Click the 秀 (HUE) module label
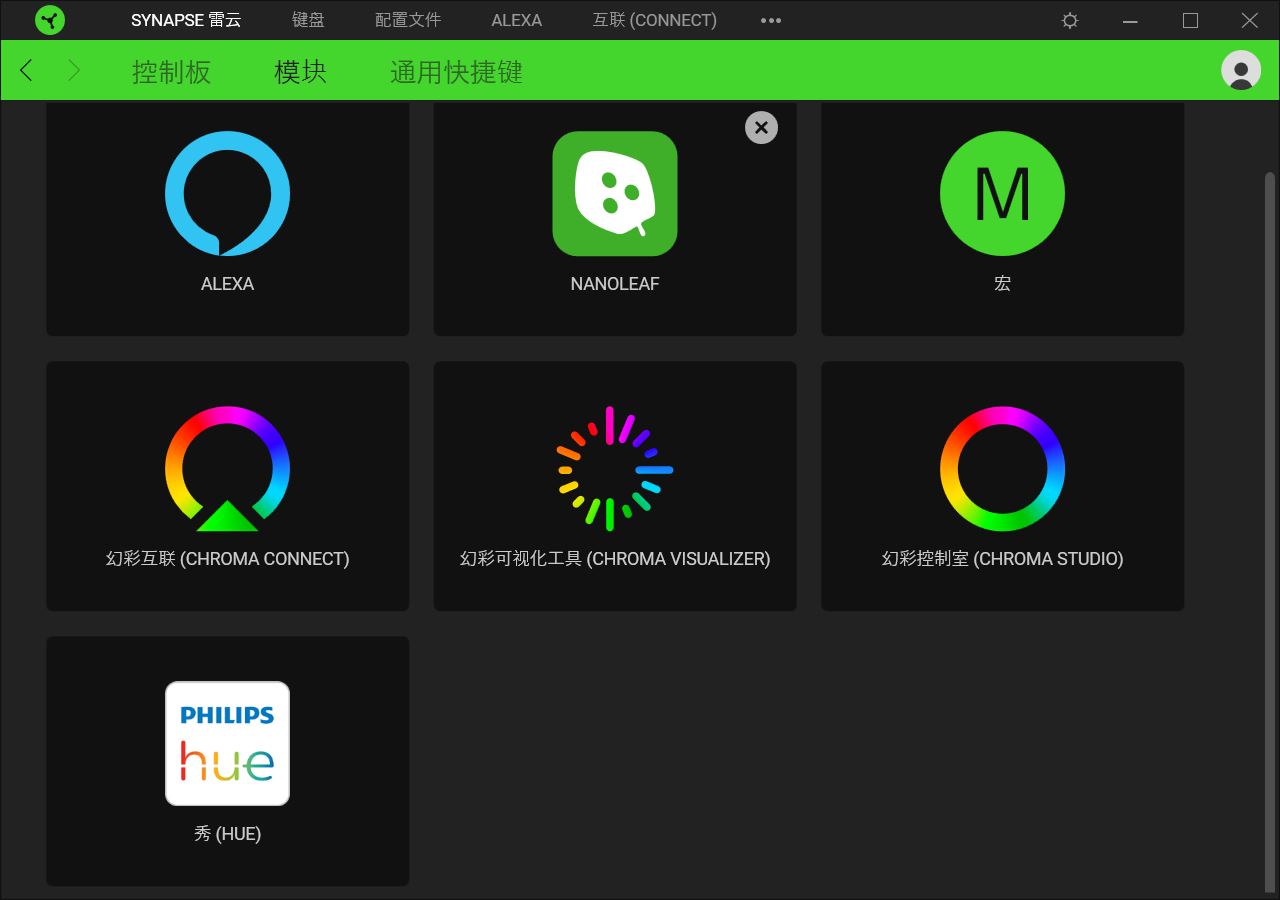1280x900 pixels. point(228,834)
